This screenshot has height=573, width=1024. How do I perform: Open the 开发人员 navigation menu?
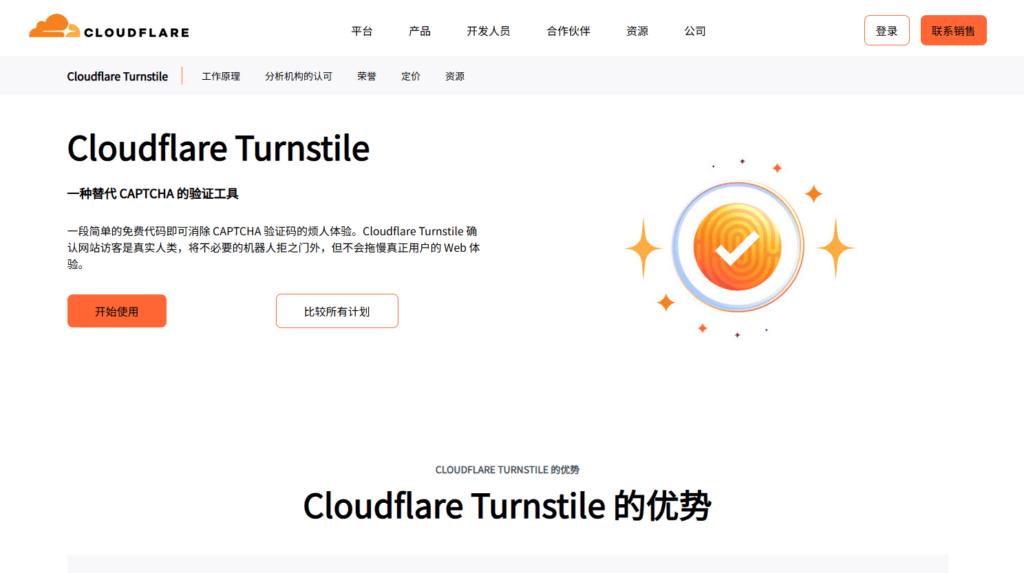(x=488, y=31)
